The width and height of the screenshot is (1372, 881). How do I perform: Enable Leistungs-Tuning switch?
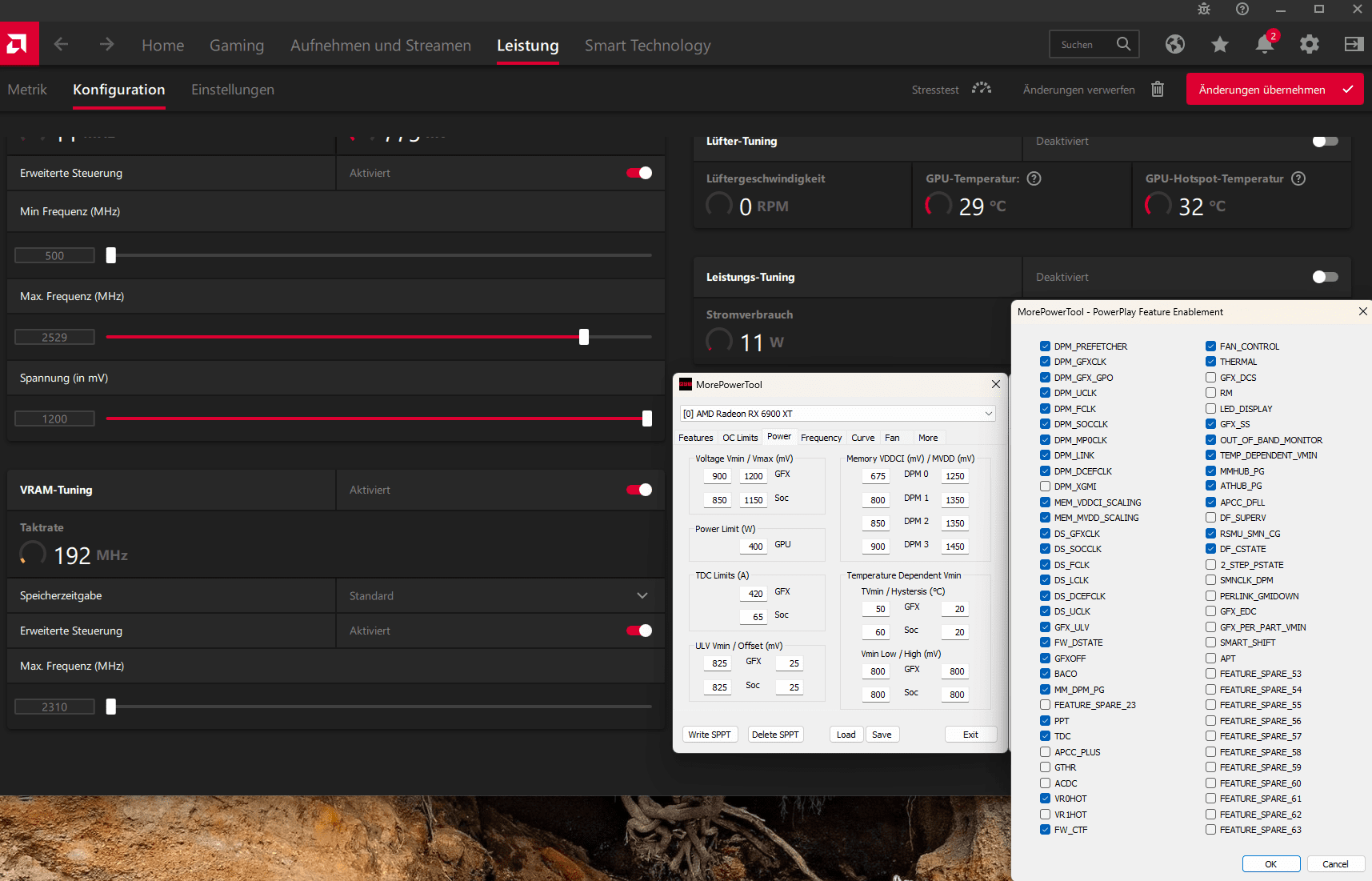tap(1325, 277)
